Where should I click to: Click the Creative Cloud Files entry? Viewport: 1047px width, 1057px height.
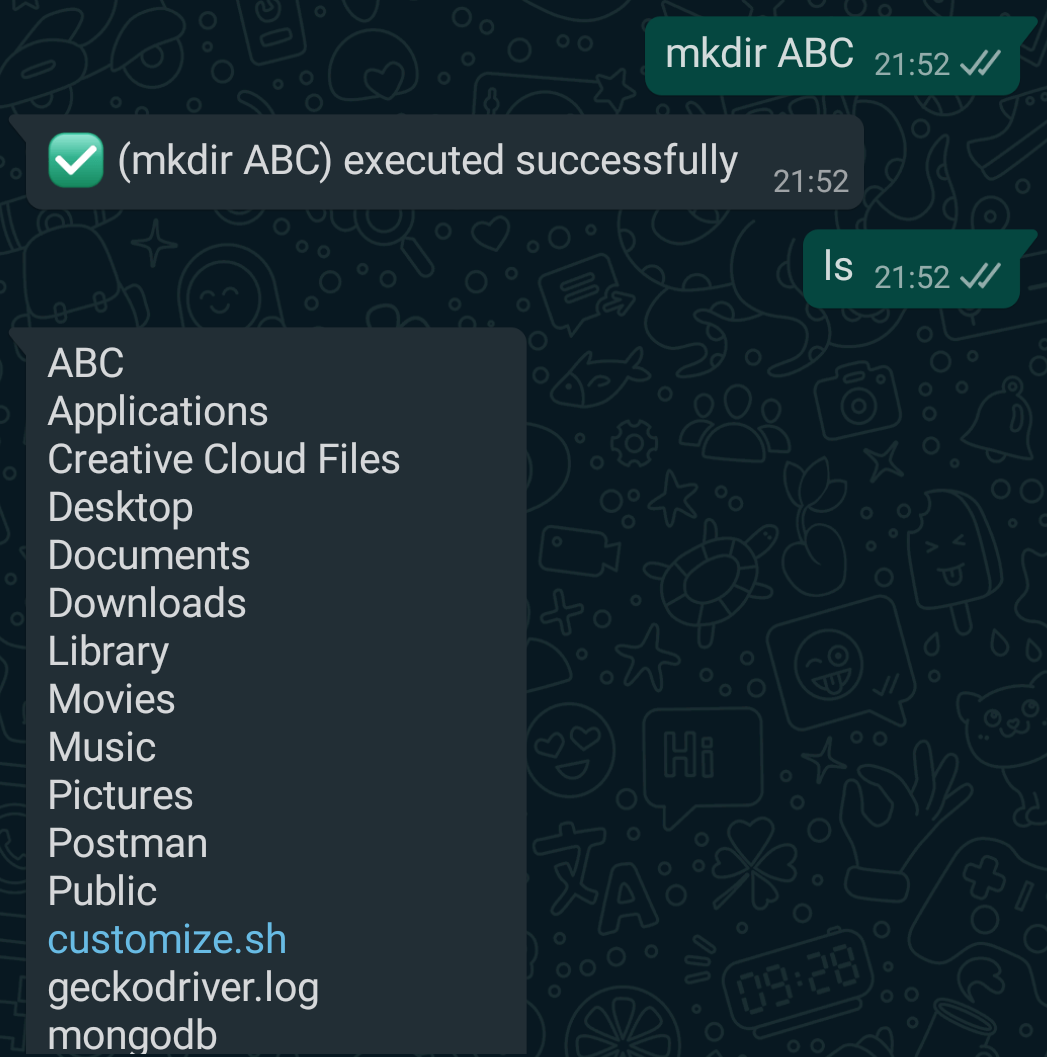(223, 459)
